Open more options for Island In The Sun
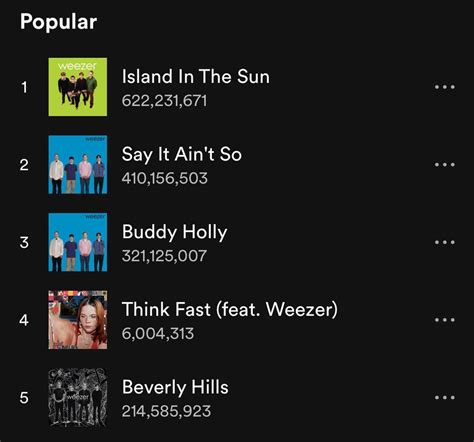474x442 pixels. point(445,87)
